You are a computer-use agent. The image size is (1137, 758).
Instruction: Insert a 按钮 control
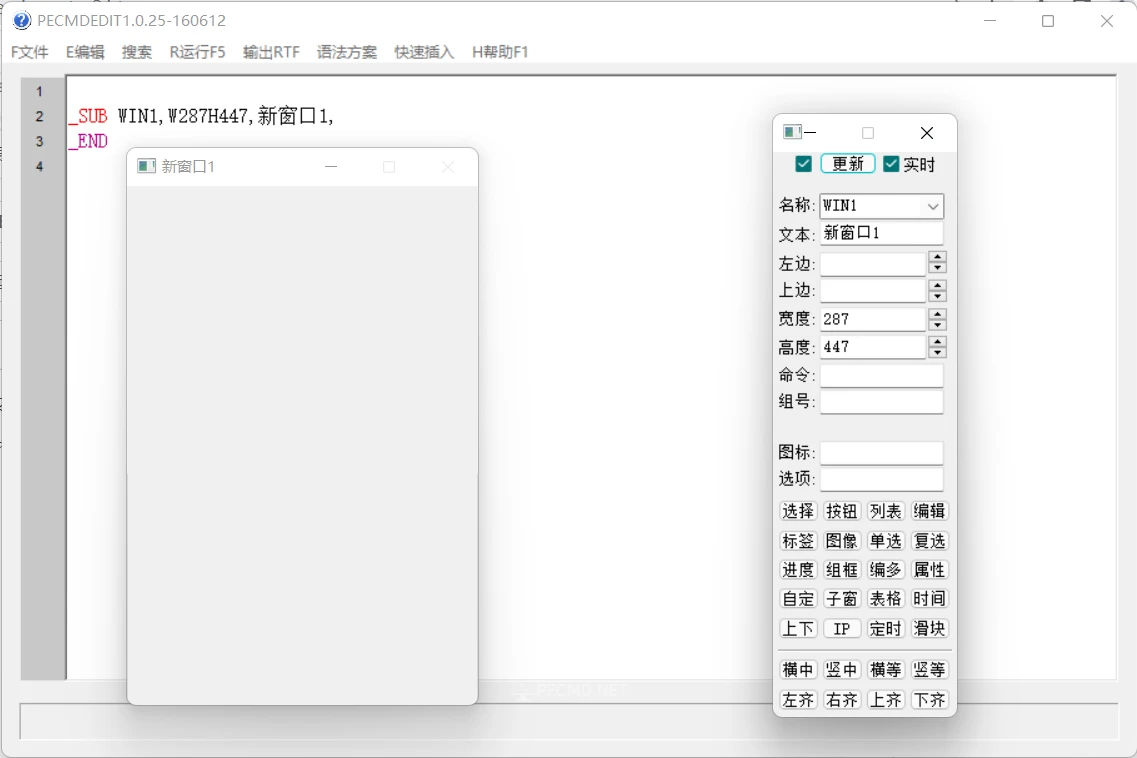click(x=842, y=511)
